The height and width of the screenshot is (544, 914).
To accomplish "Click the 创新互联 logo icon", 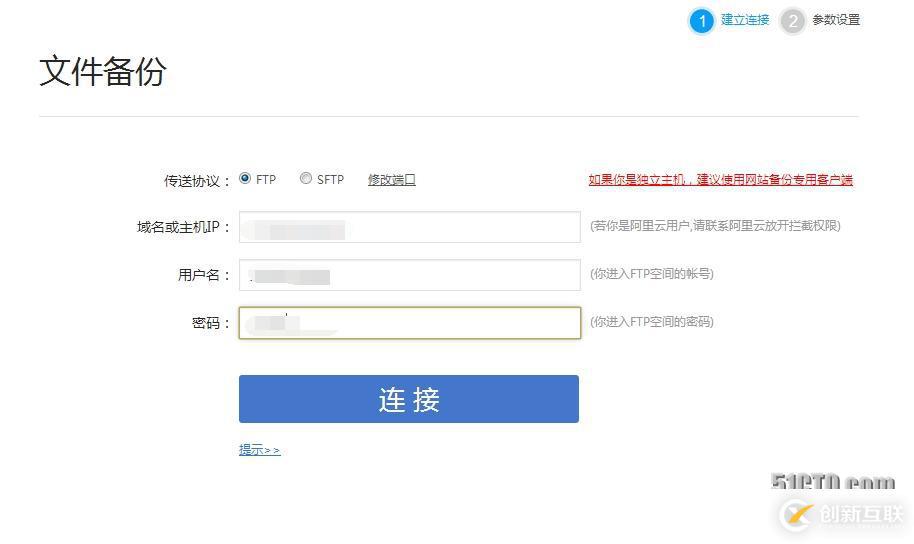I will coord(798,514).
